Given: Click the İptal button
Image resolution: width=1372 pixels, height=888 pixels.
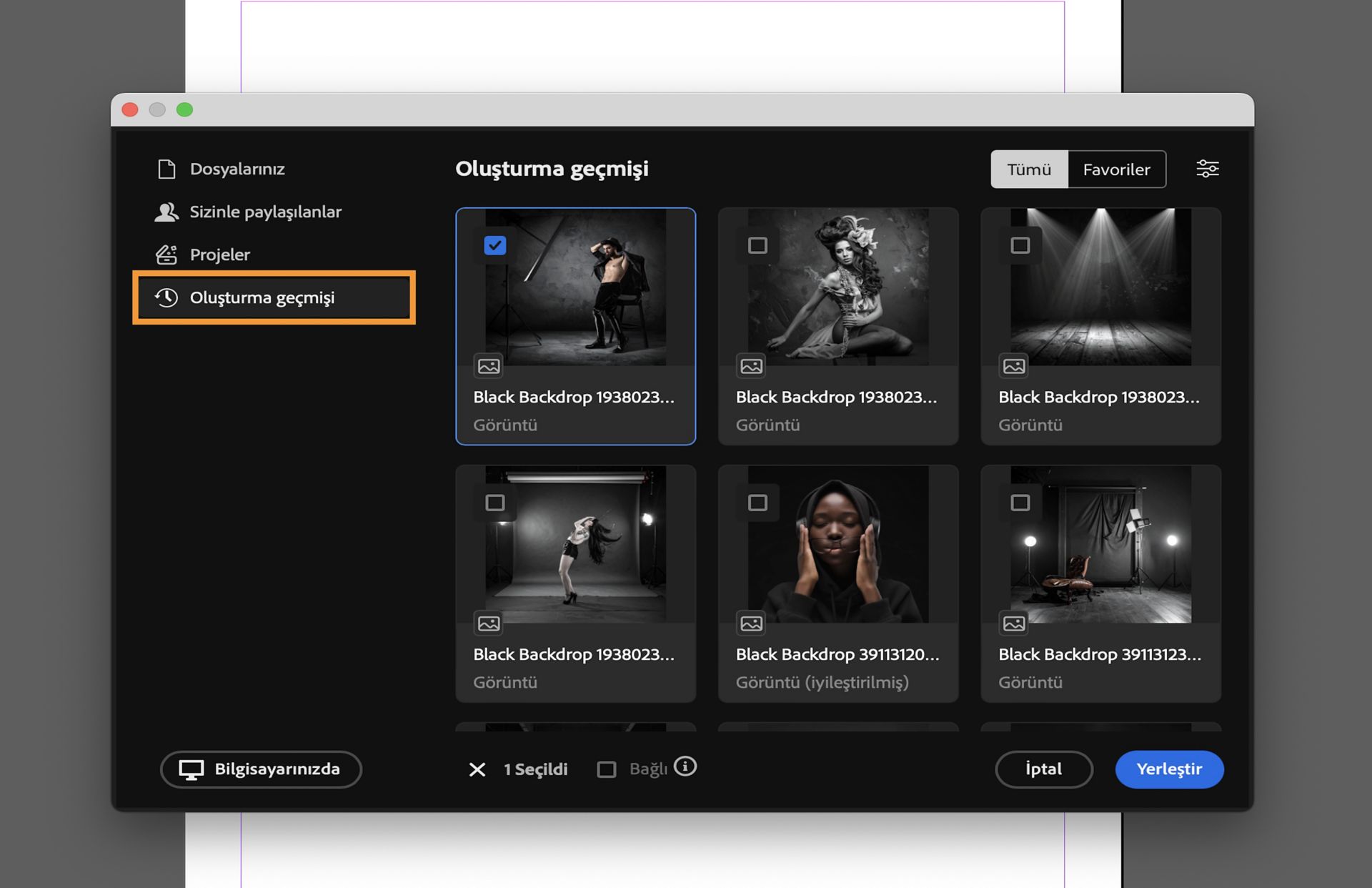Looking at the screenshot, I should click(x=1043, y=769).
